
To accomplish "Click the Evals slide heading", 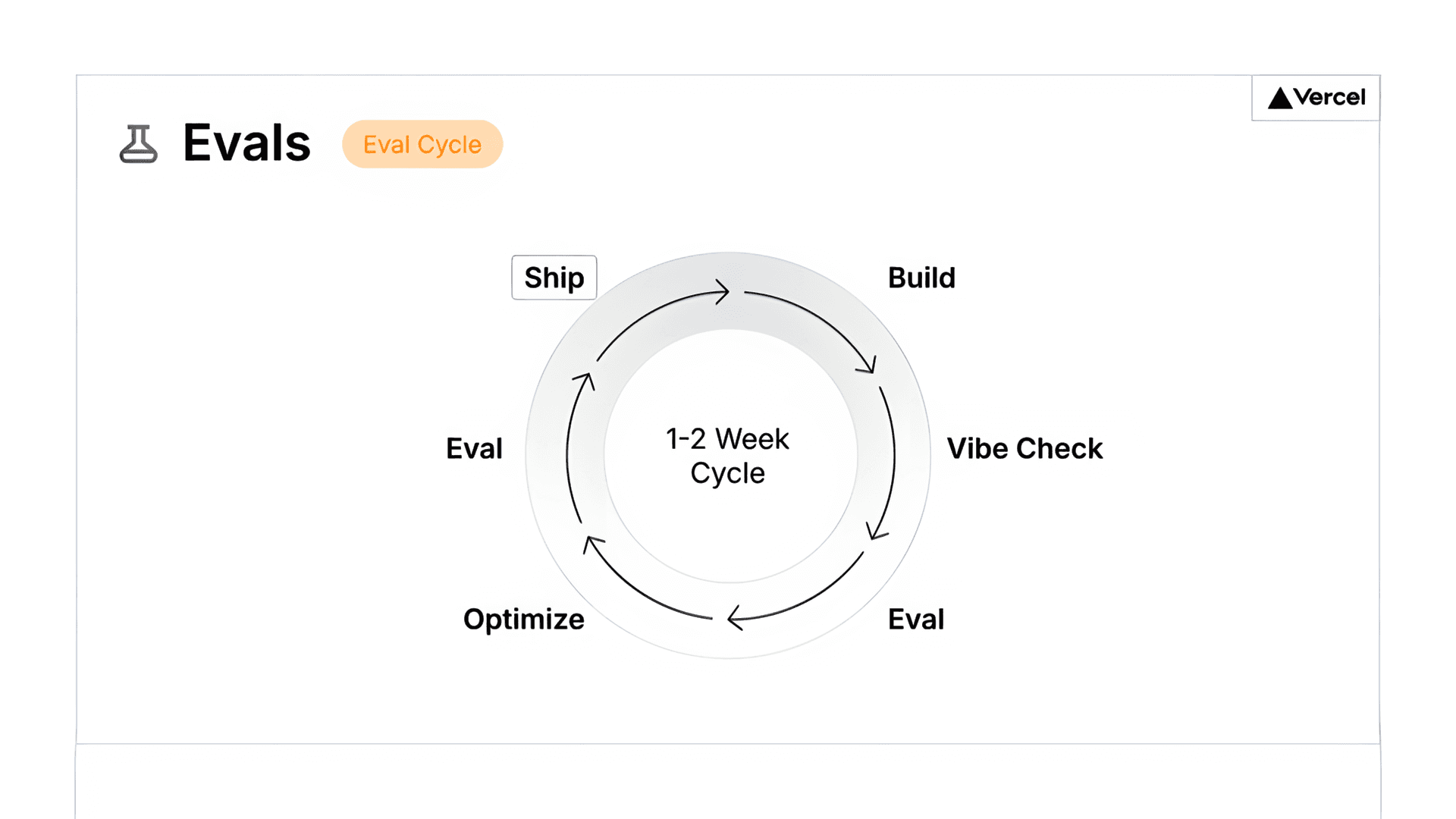I will (x=246, y=143).
